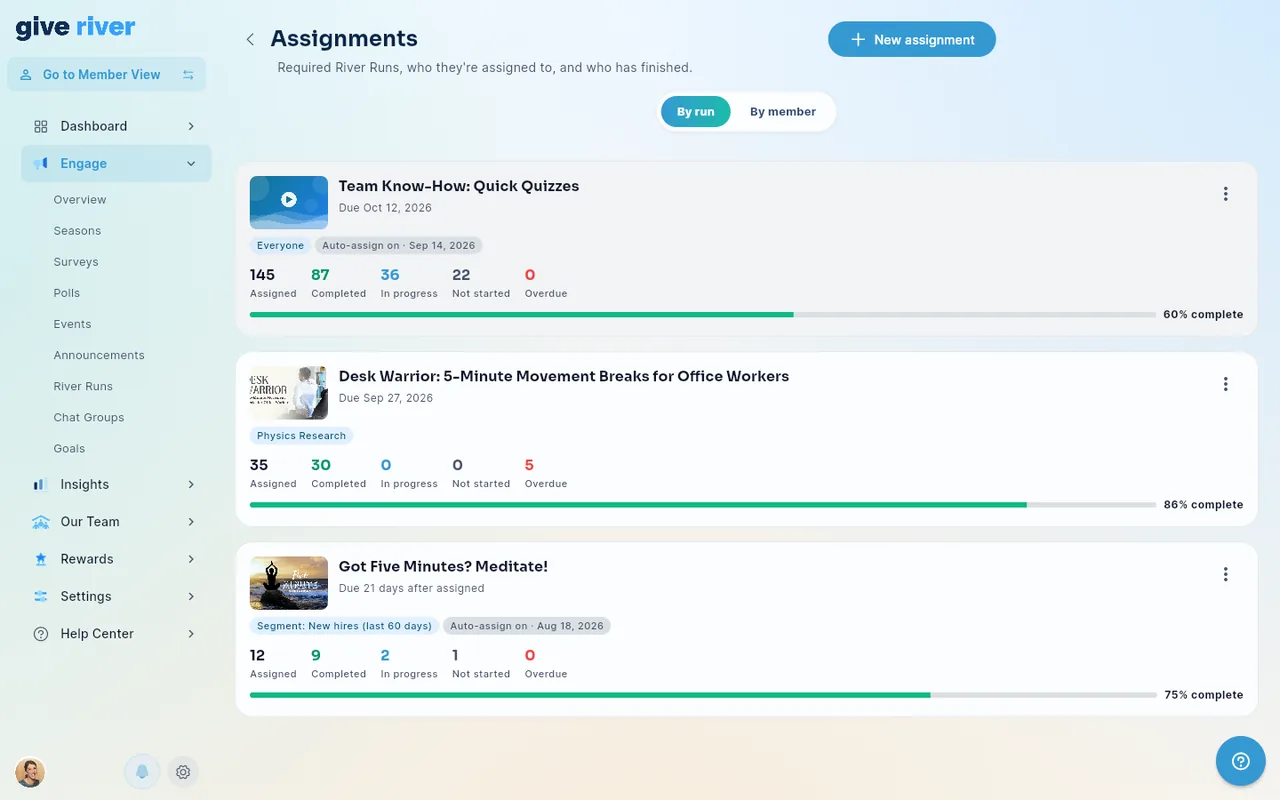
Task: Open the notifications bell at the bottom
Action: [x=142, y=772]
